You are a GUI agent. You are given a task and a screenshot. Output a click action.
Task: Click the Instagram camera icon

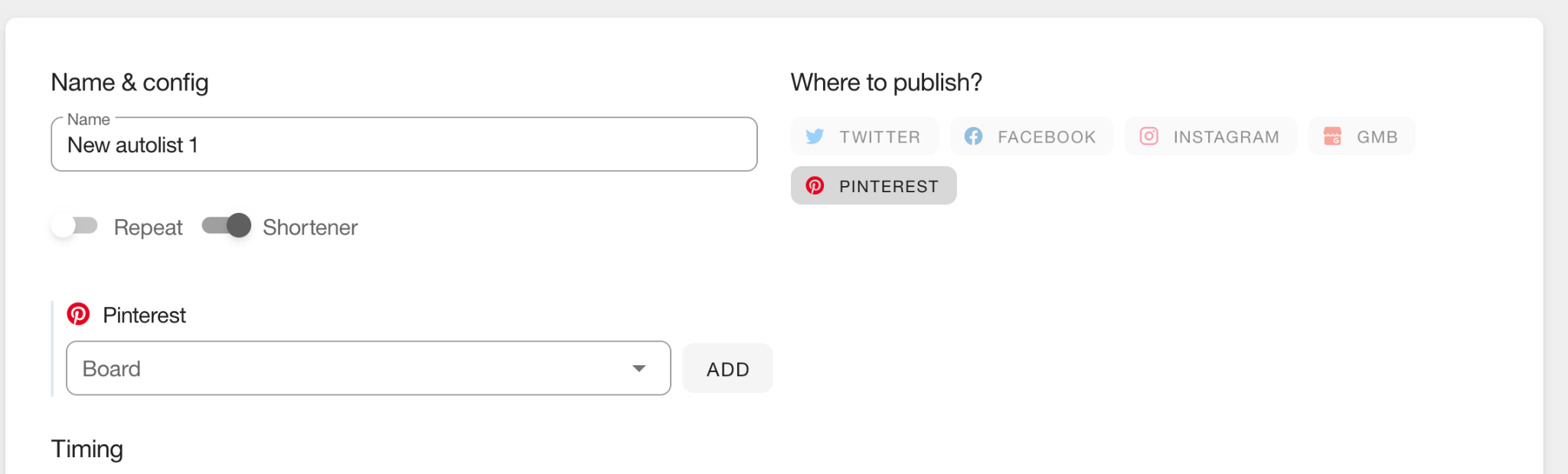click(1149, 136)
